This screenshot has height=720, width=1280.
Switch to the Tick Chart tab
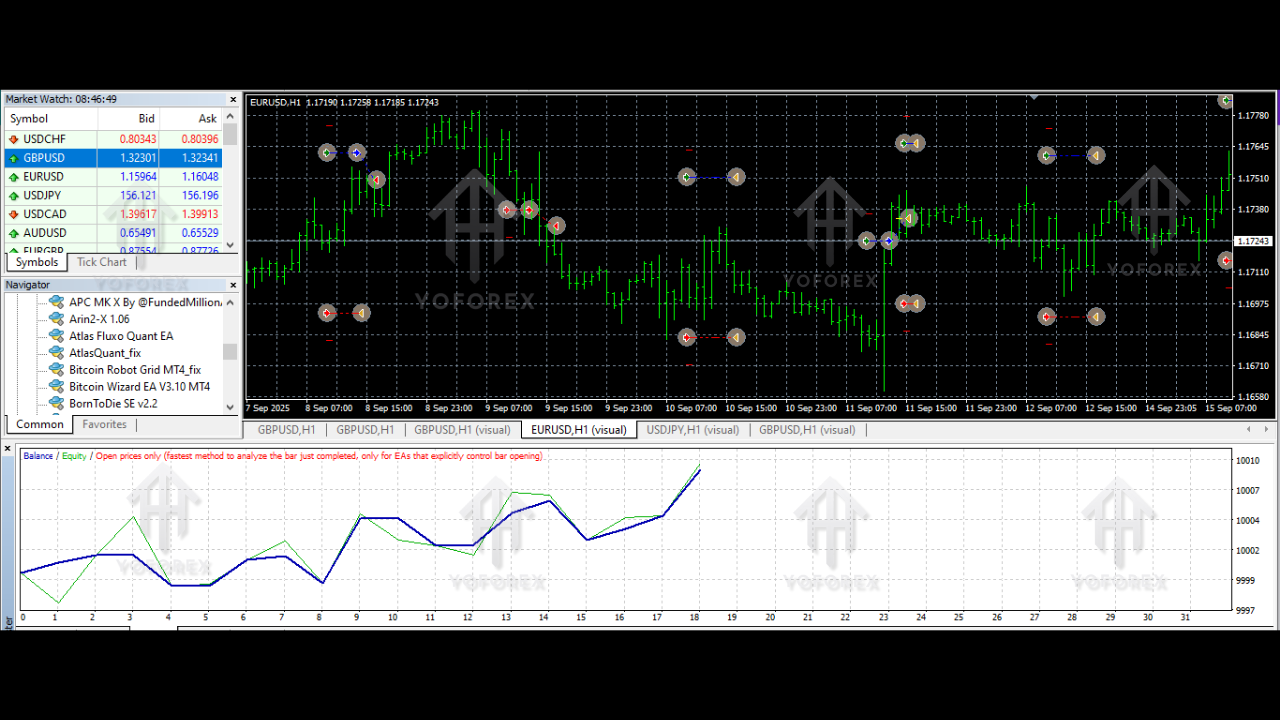coord(101,262)
